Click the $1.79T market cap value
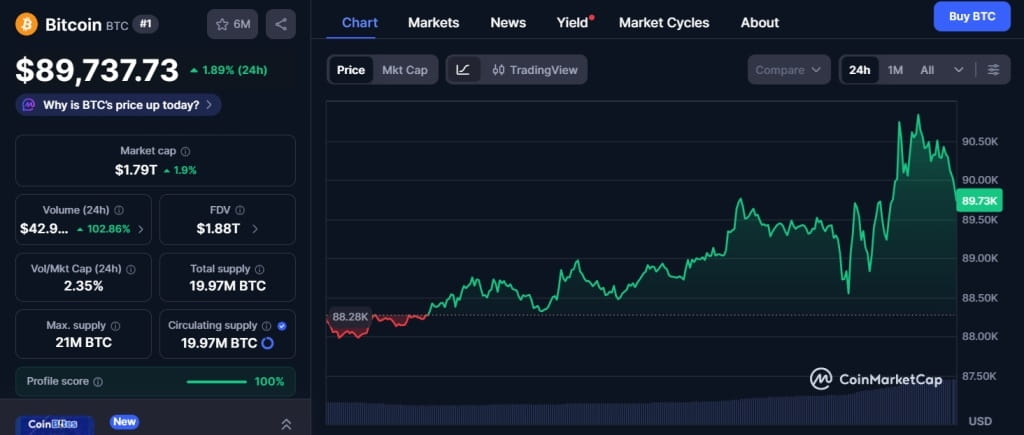 click(136, 170)
